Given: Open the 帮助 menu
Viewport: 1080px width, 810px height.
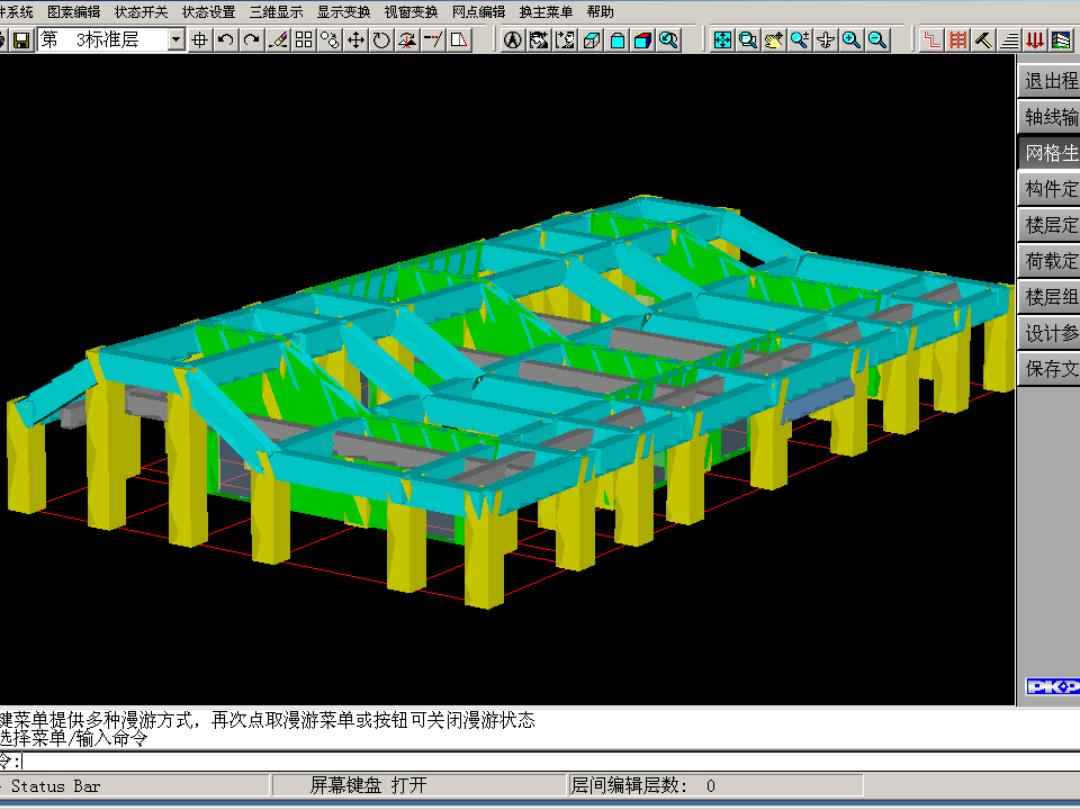Looking at the screenshot, I should tap(600, 12).
